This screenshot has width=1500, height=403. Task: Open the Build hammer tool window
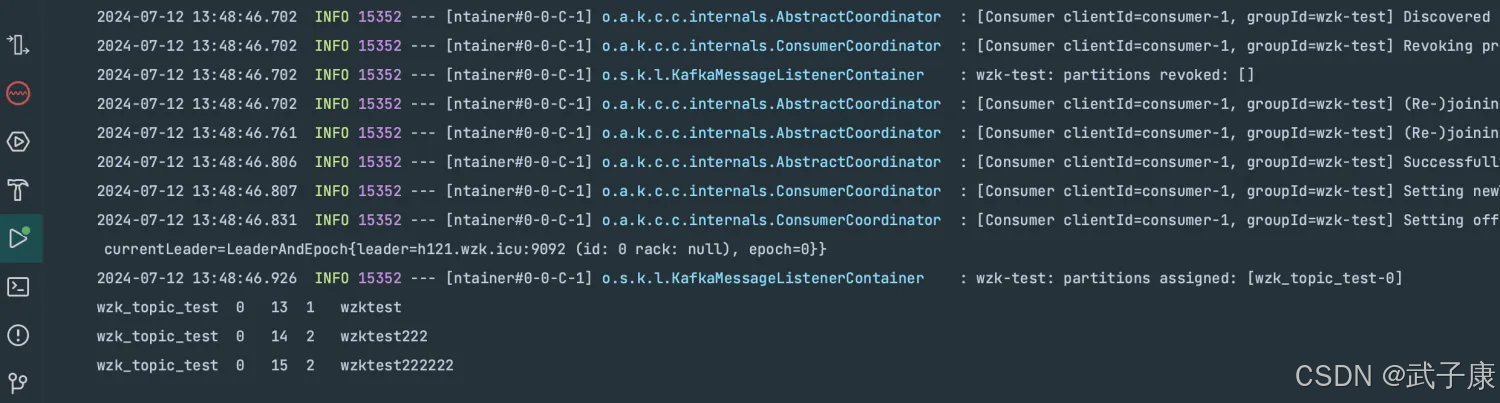coord(18,190)
